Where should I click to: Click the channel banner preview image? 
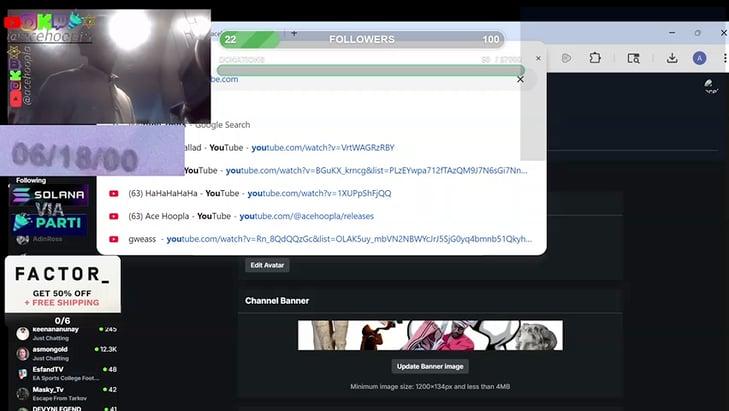point(430,335)
